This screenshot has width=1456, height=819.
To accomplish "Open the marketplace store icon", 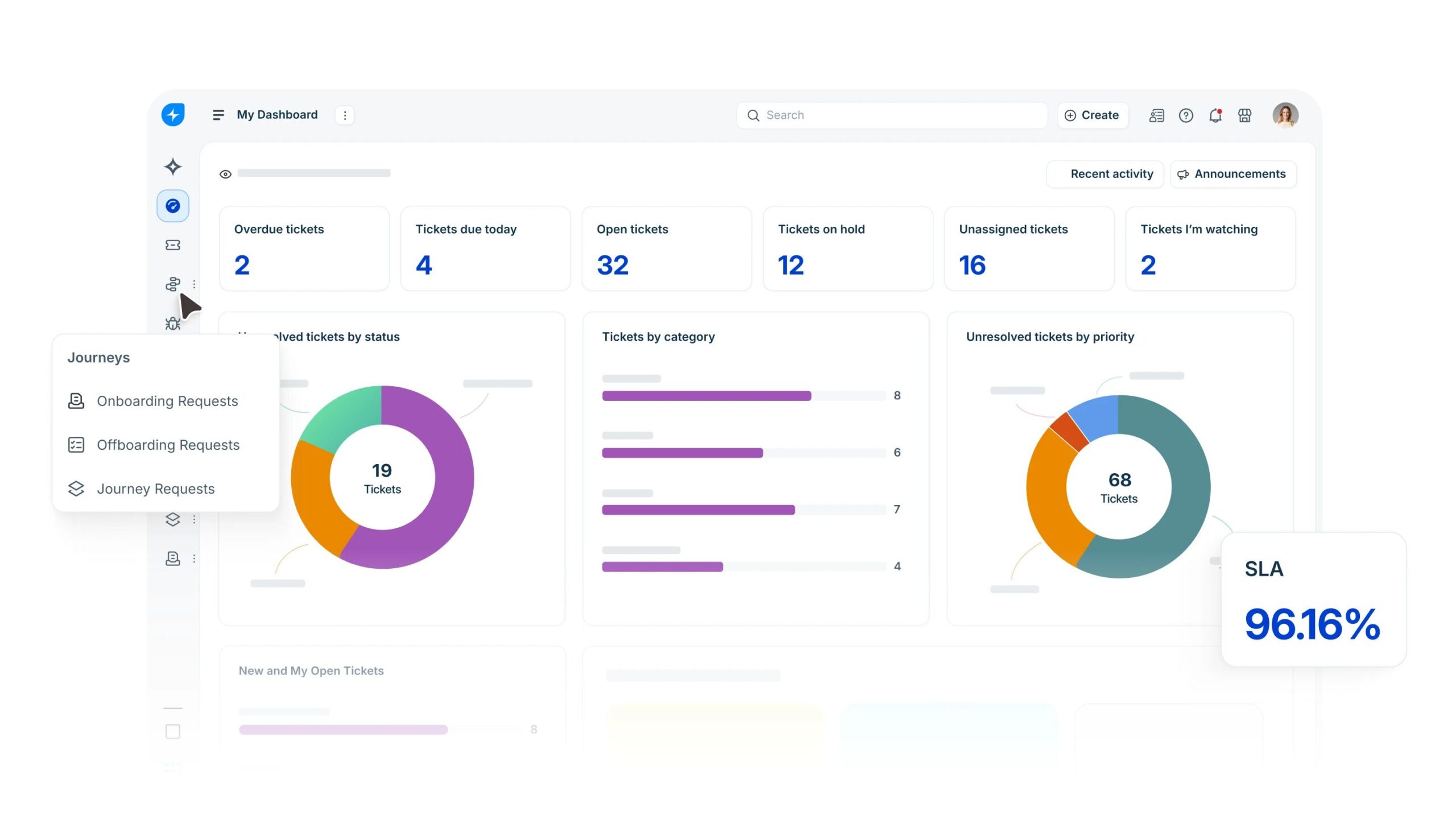I will (1244, 115).
